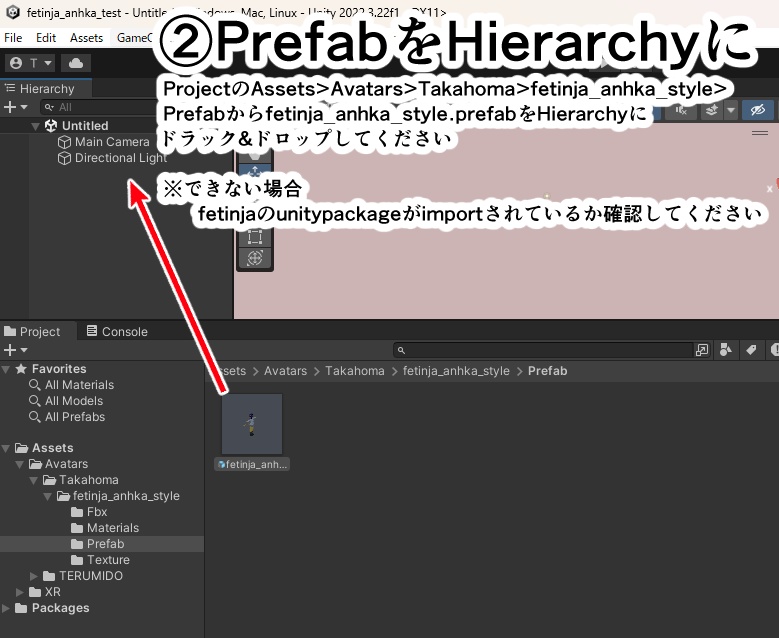This screenshot has height=638, width=779.
Task: Click the Unity scene icon beside Untitled
Action: (51, 126)
